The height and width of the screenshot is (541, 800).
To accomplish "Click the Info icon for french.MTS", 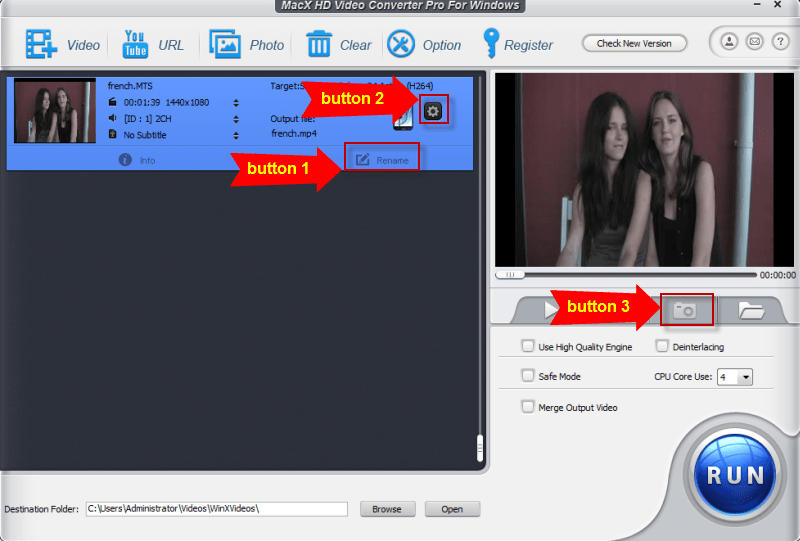I will point(125,160).
